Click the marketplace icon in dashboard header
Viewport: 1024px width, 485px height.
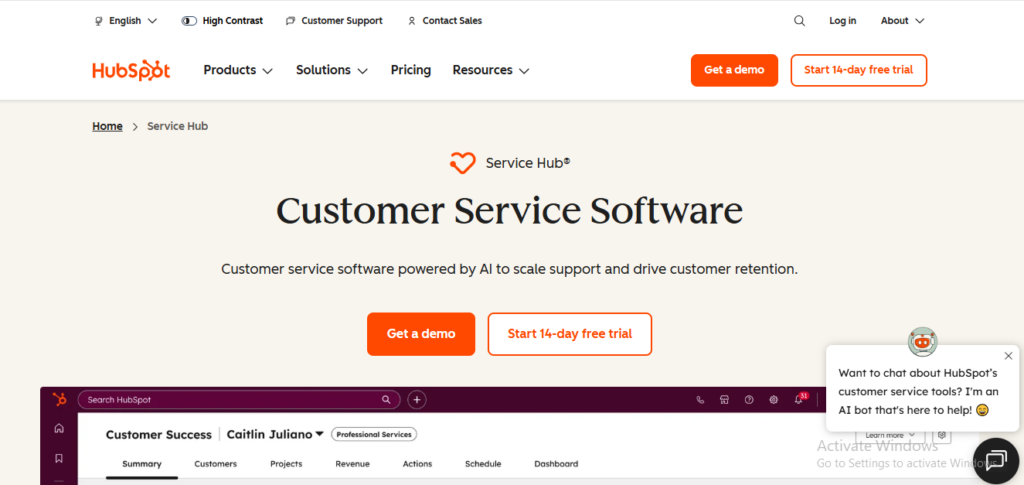724,399
